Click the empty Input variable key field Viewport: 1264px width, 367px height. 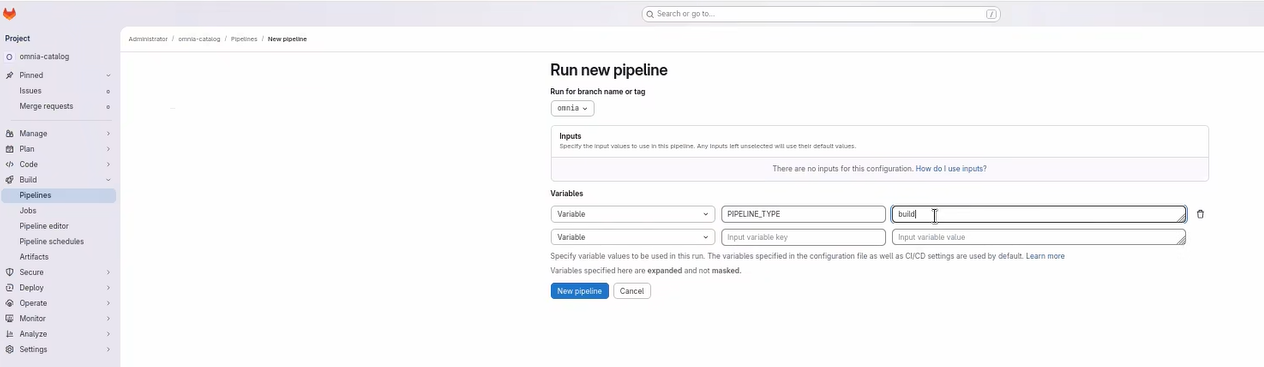pos(803,237)
